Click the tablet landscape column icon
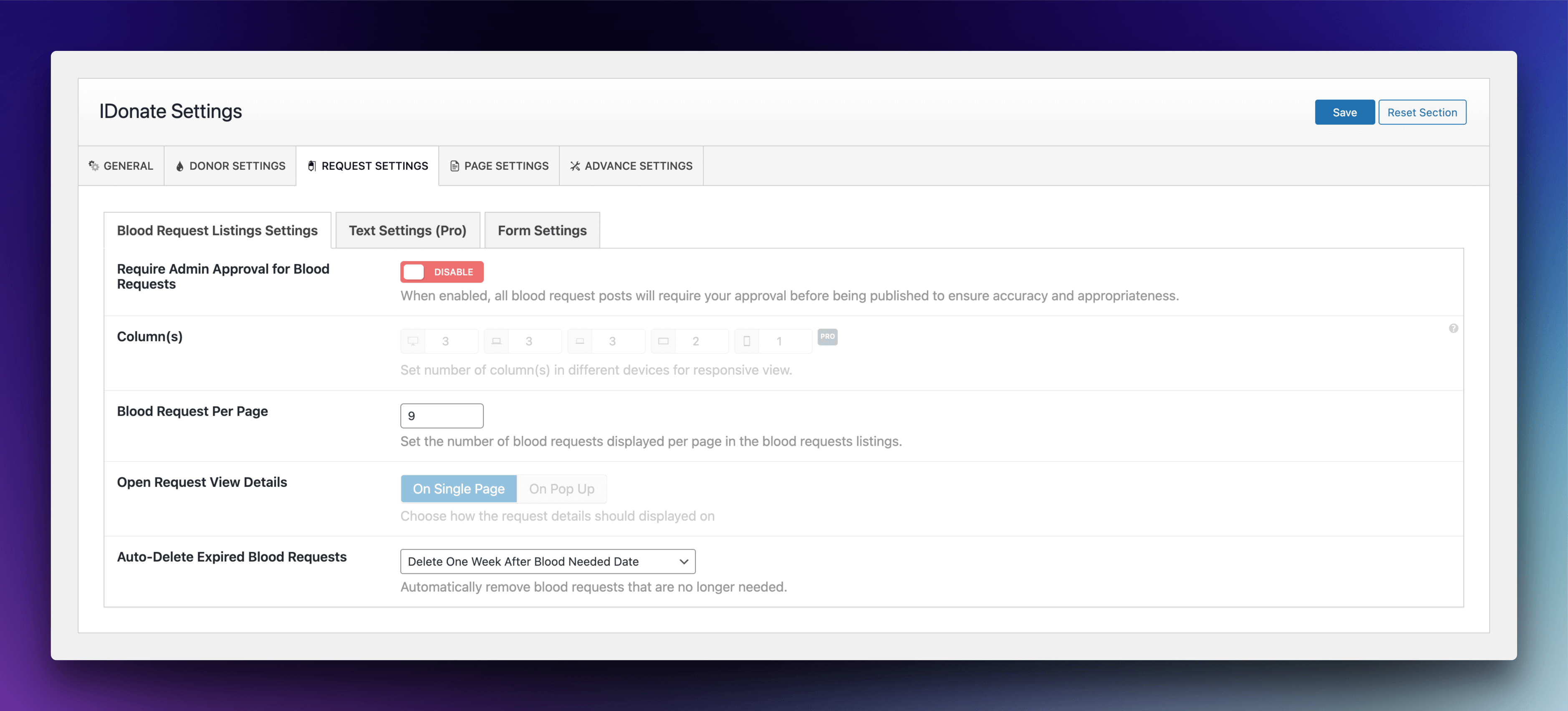Viewport: 1568px width, 711px height. [x=663, y=341]
